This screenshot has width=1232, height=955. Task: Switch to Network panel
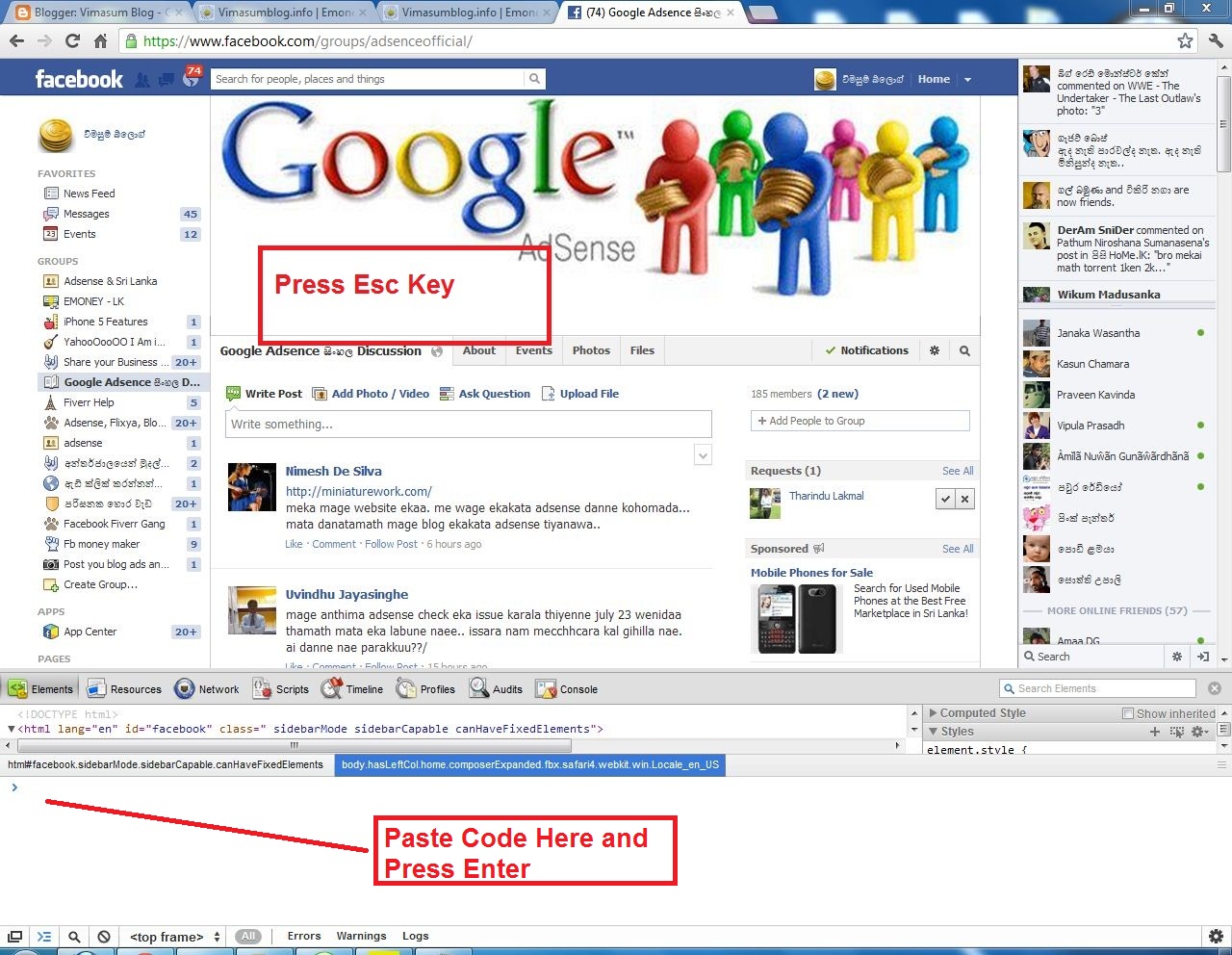(207, 689)
